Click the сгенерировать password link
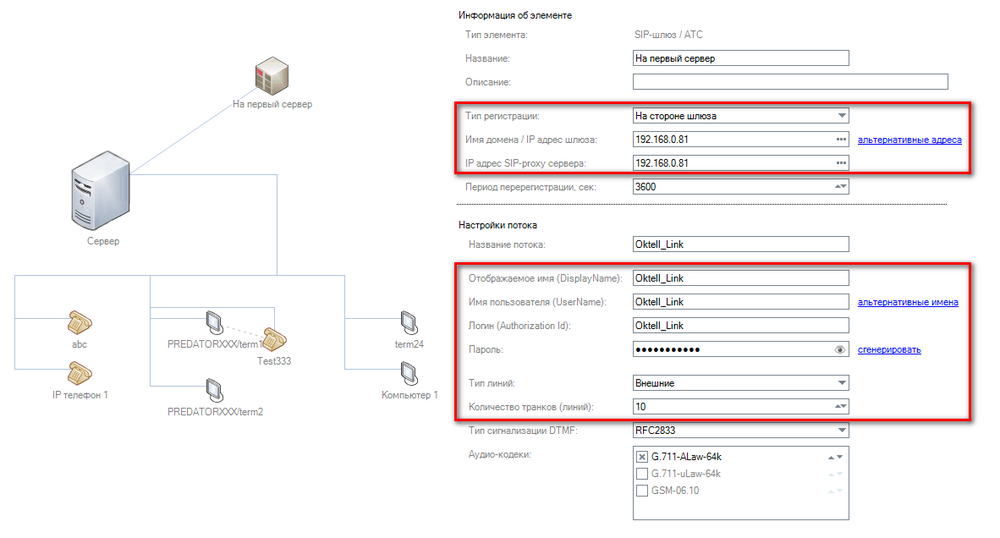1000x538 pixels. tap(889, 350)
